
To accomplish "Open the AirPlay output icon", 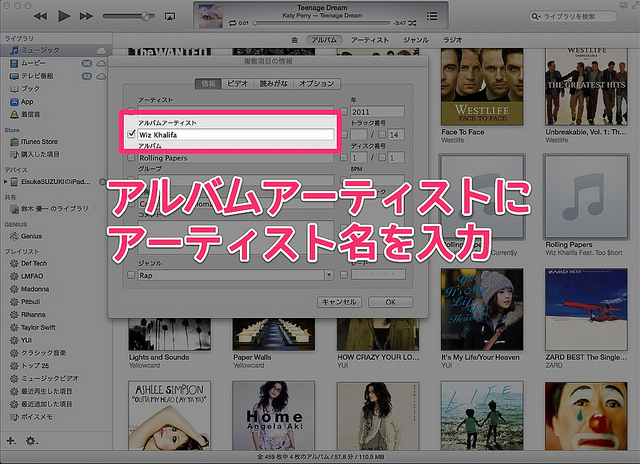I will [x=170, y=16].
